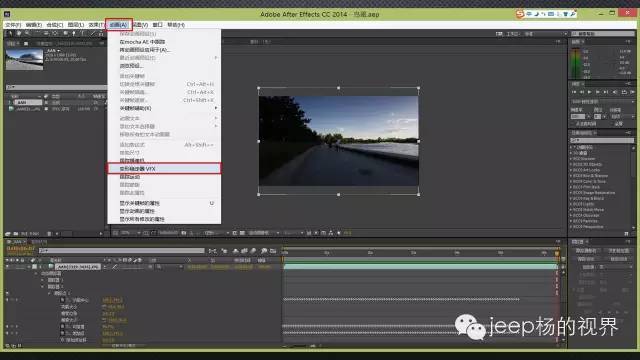Select the arrow Selection tool in toolbar

tap(10, 33)
